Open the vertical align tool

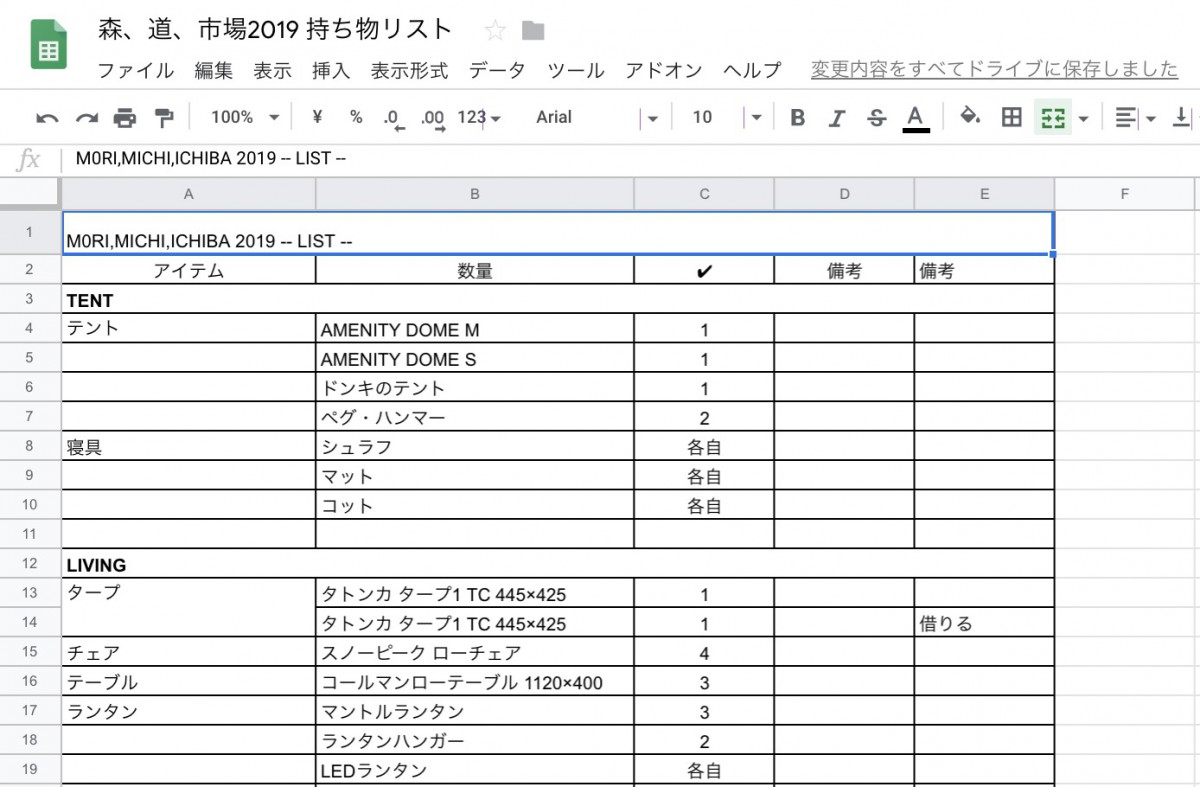(1182, 118)
